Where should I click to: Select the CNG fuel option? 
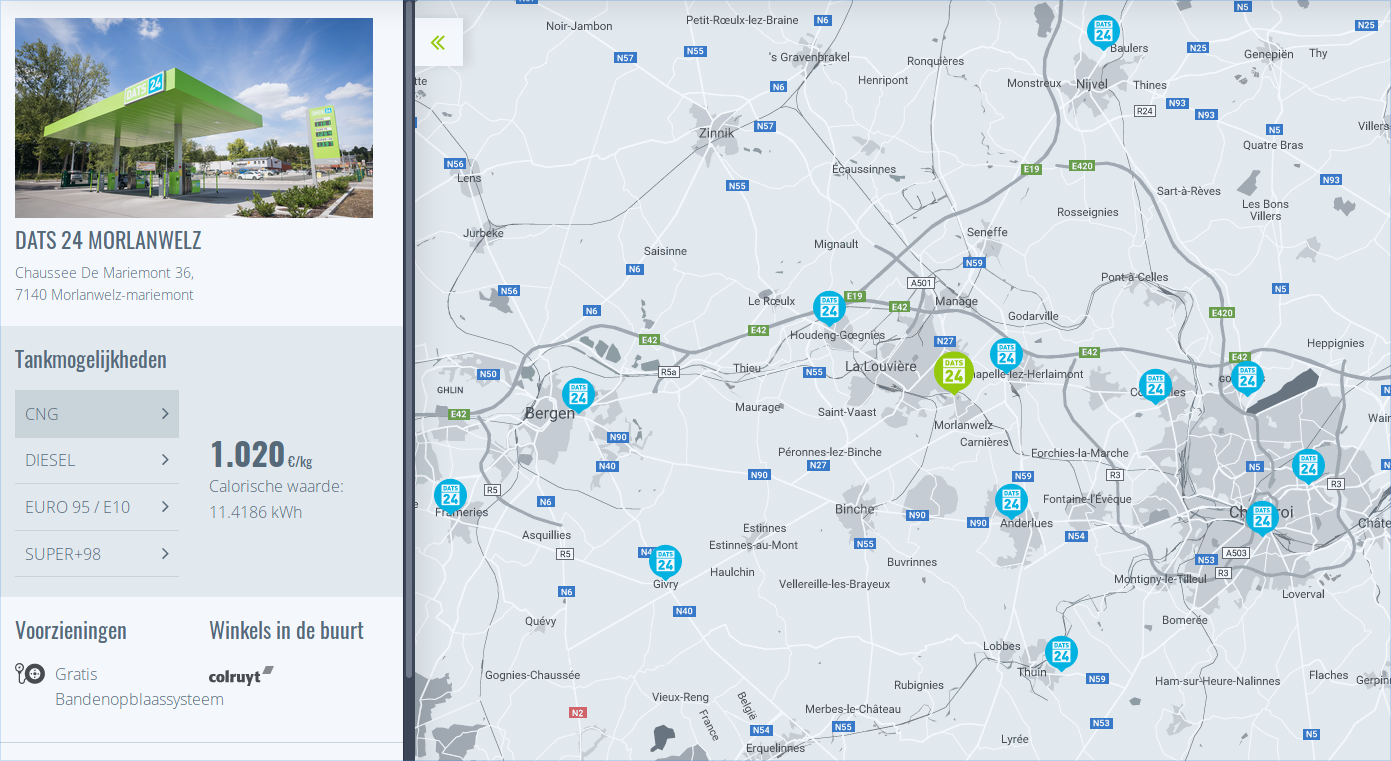click(97, 414)
